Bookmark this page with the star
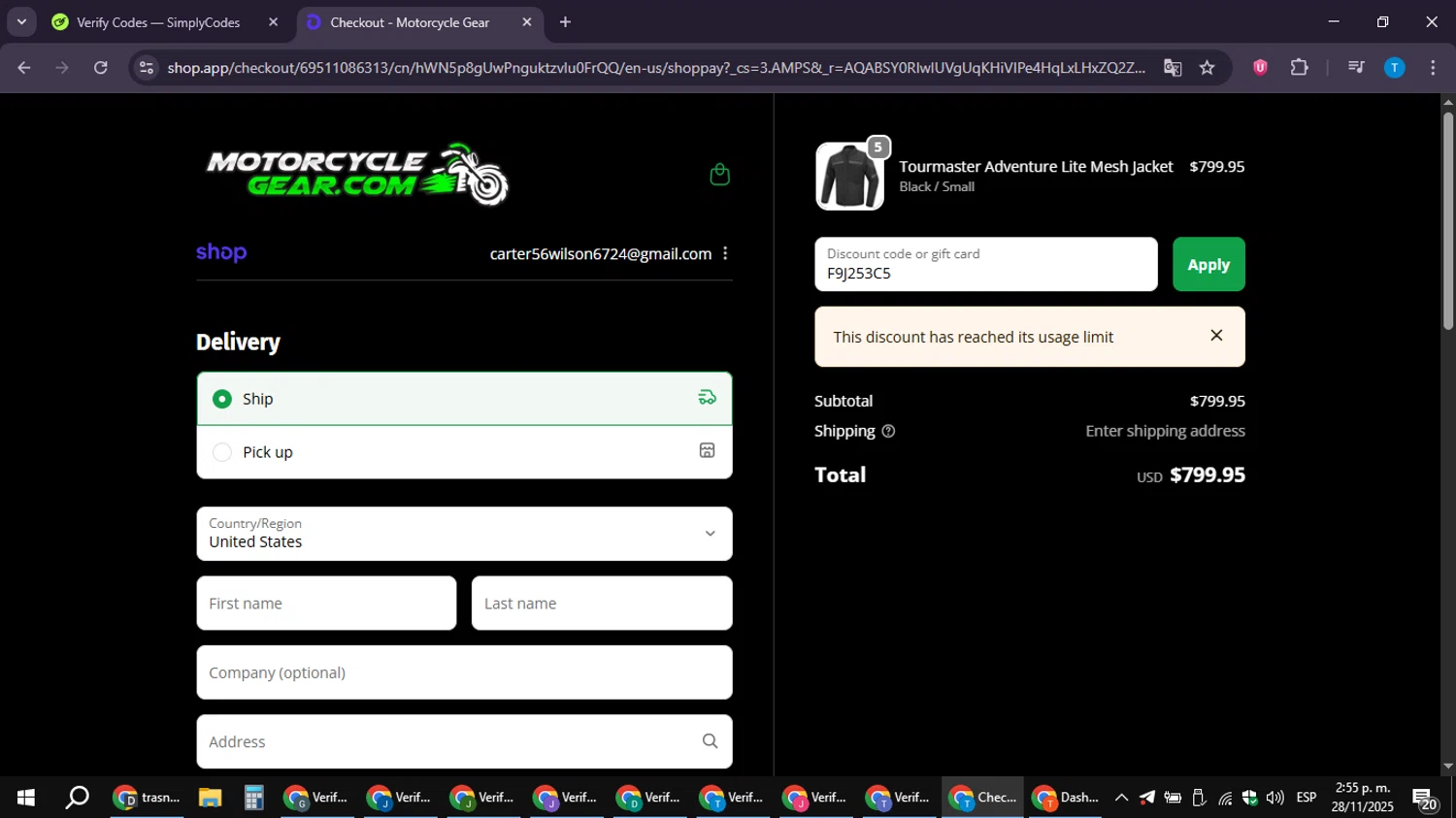Viewport: 1456px width, 818px height. click(1207, 68)
